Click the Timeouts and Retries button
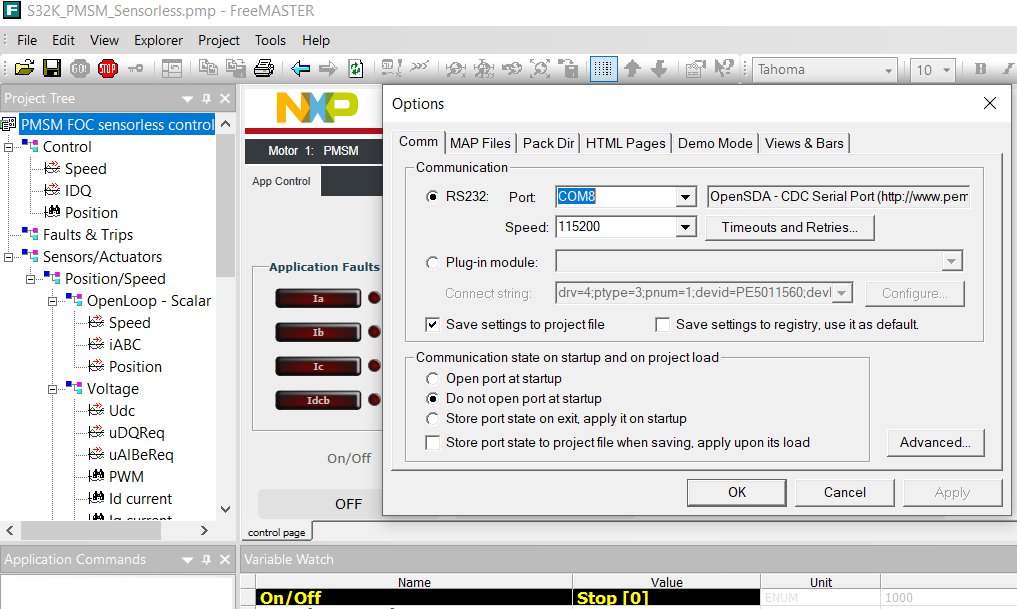 coord(790,227)
